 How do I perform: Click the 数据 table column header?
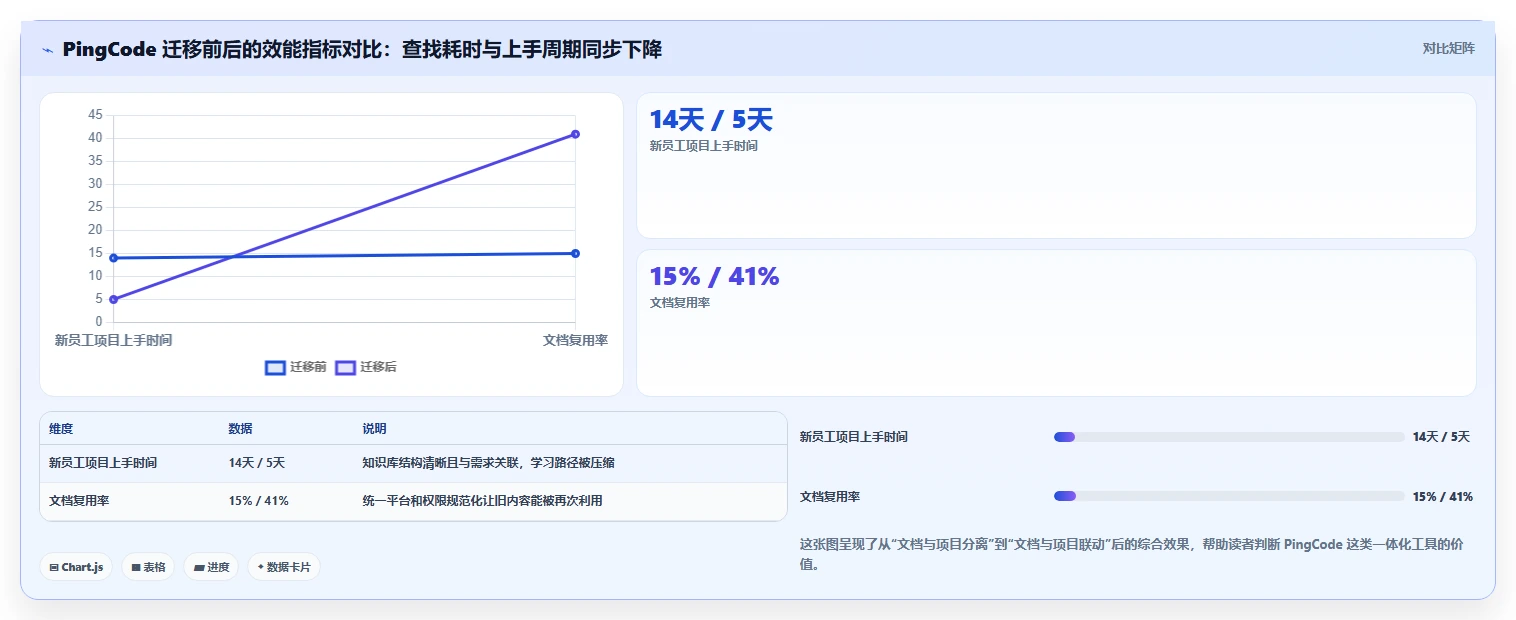[240, 429]
